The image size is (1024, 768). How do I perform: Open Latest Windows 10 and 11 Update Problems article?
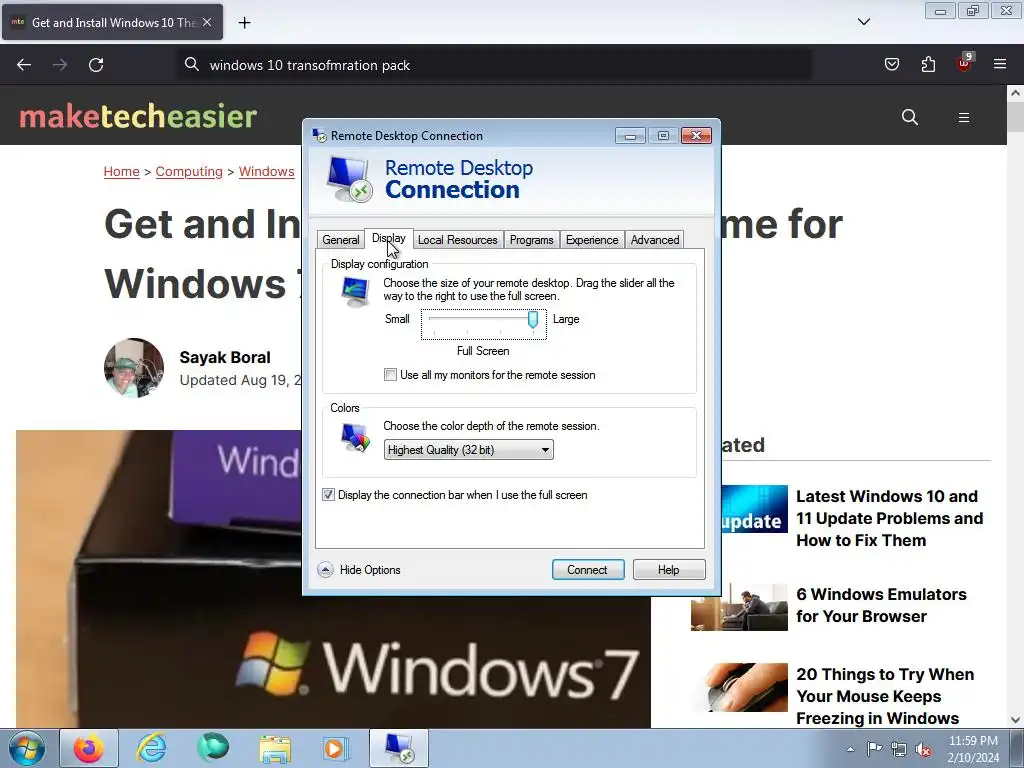click(x=889, y=518)
